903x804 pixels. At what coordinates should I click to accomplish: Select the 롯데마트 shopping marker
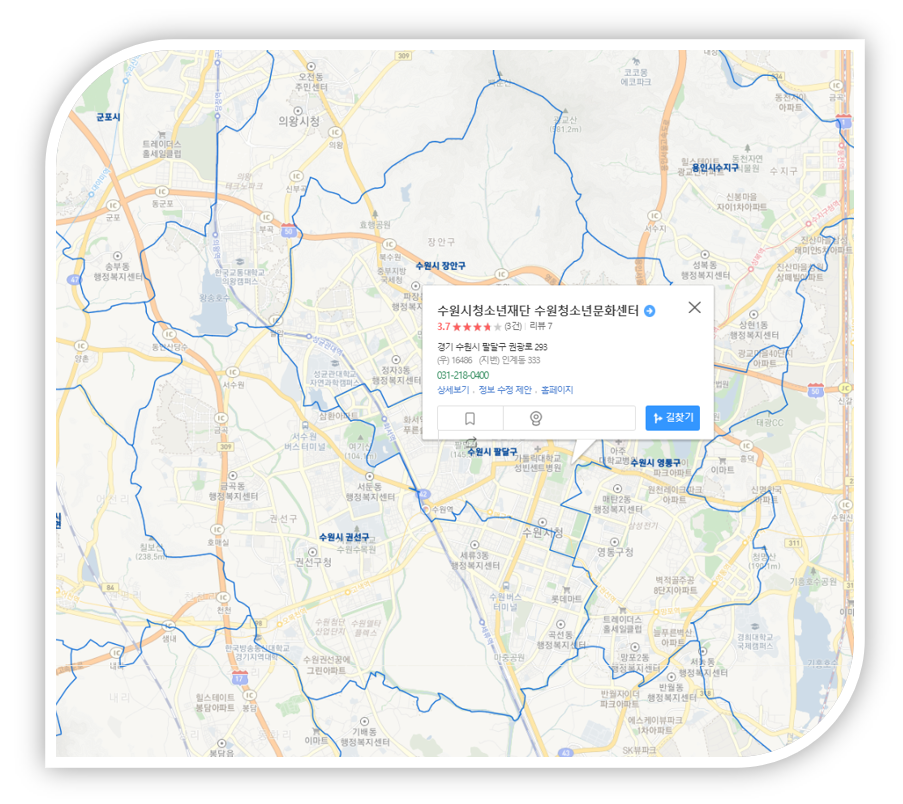click(x=566, y=589)
